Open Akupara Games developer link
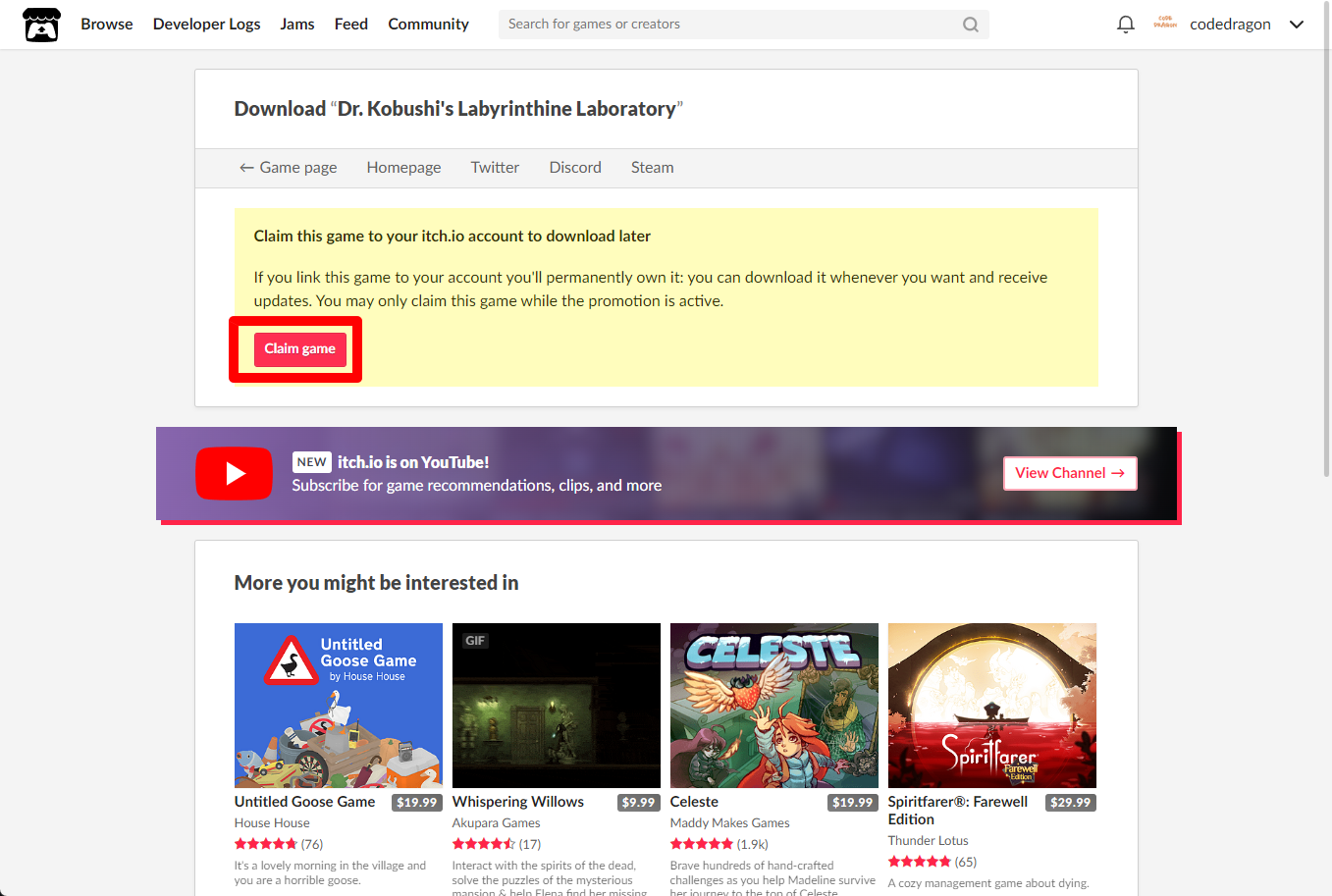This screenshot has height=896, width=1332. click(x=496, y=823)
